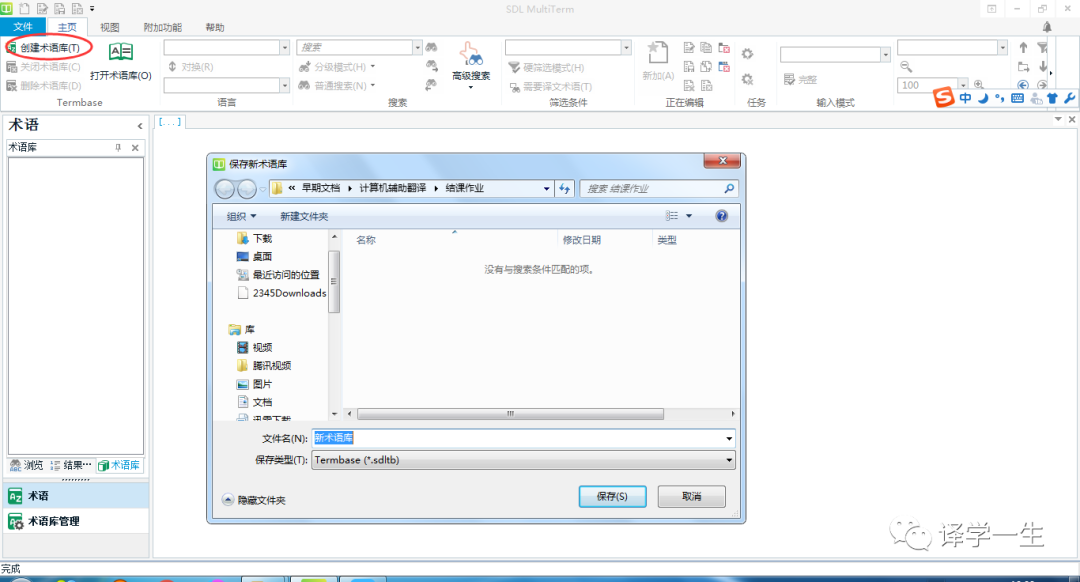The image size is (1080, 582).
Task: Select 2345Downloads in the folder tree
Action: [282, 293]
